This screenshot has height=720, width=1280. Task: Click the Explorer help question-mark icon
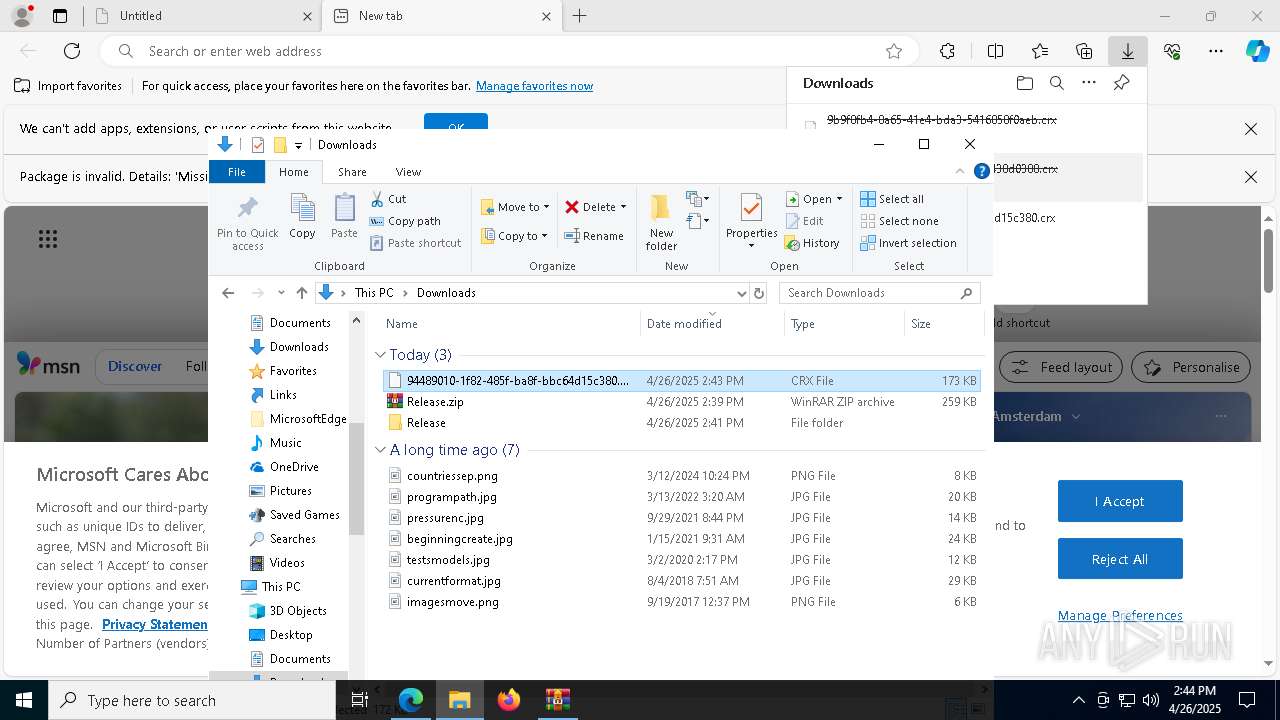982,171
